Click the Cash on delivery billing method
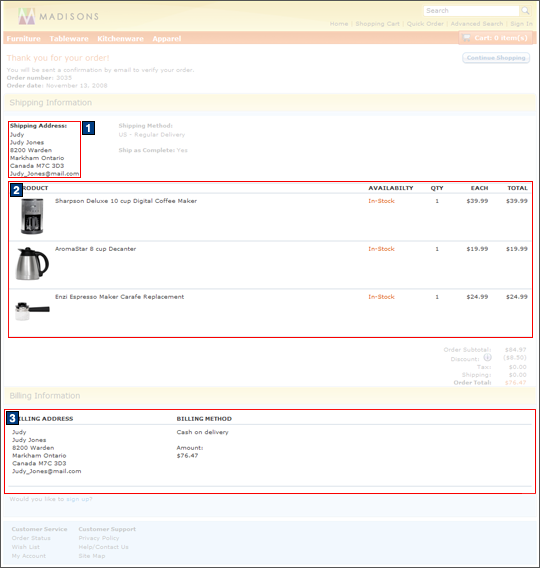This screenshot has height=568, width=540. (202, 432)
